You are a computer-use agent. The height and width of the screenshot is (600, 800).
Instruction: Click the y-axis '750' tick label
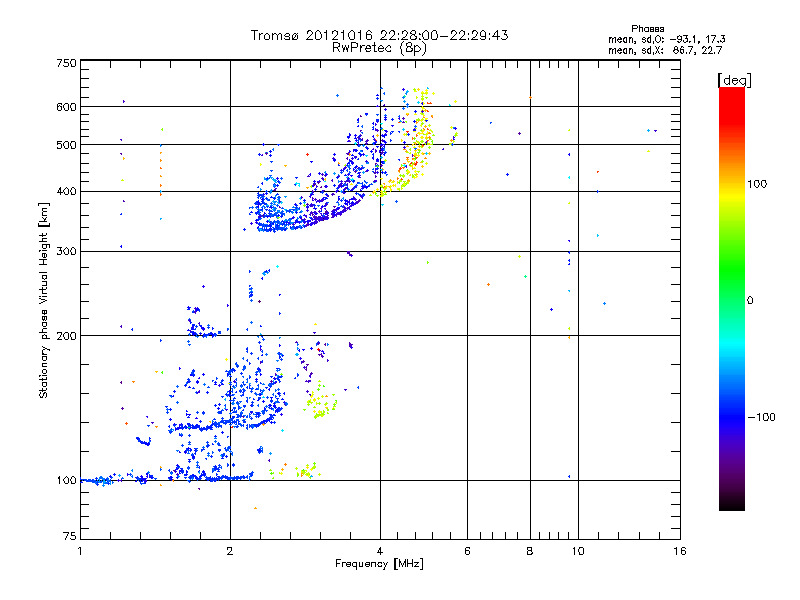[66, 63]
